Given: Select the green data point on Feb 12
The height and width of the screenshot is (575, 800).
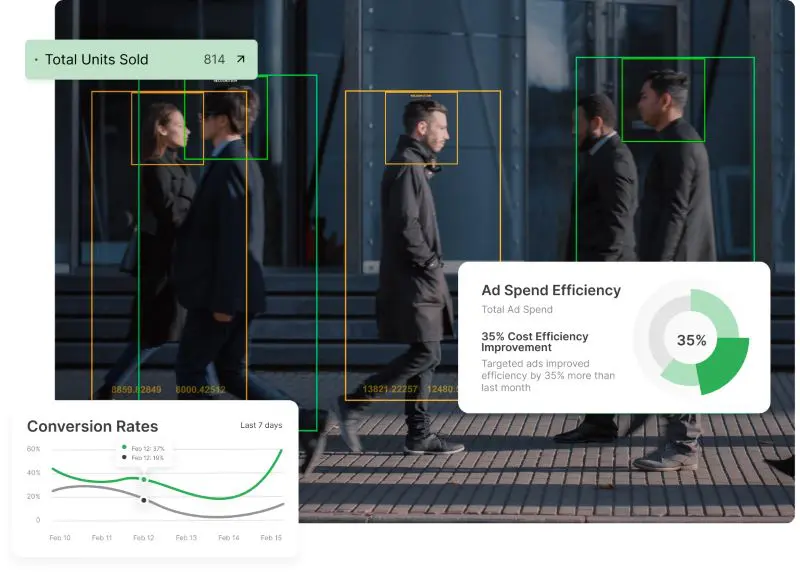Looking at the screenshot, I should click(x=144, y=479).
